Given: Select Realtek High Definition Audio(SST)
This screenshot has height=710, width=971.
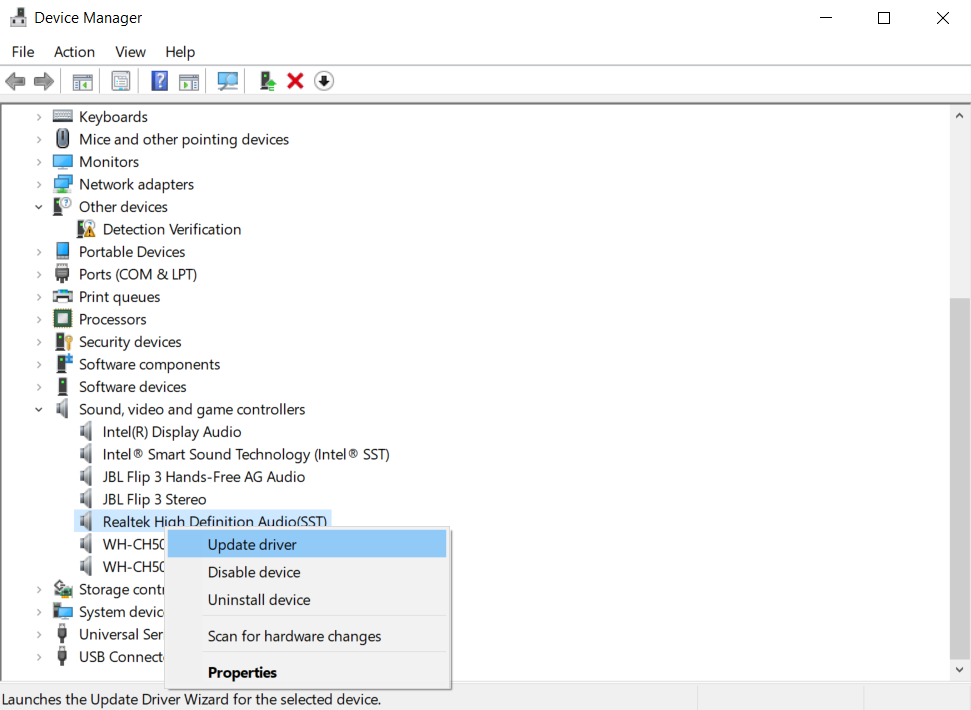Looking at the screenshot, I should (x=214, y=520).
